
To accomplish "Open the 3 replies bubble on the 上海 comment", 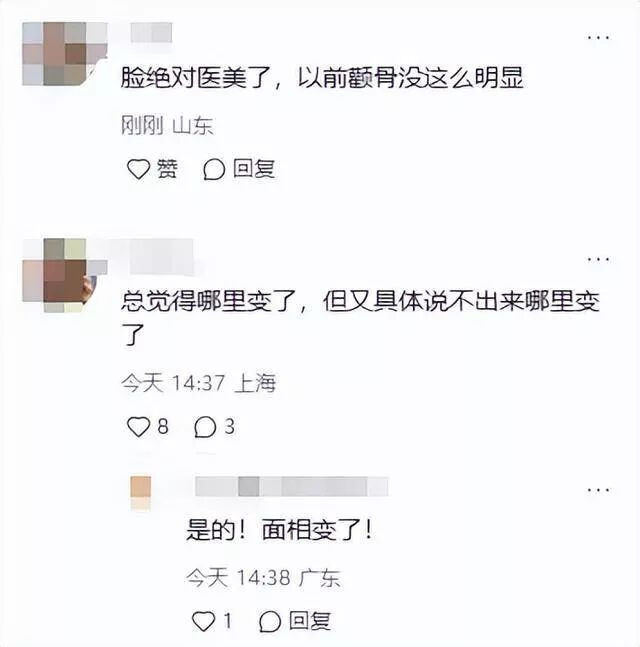I will click(205, 427).
